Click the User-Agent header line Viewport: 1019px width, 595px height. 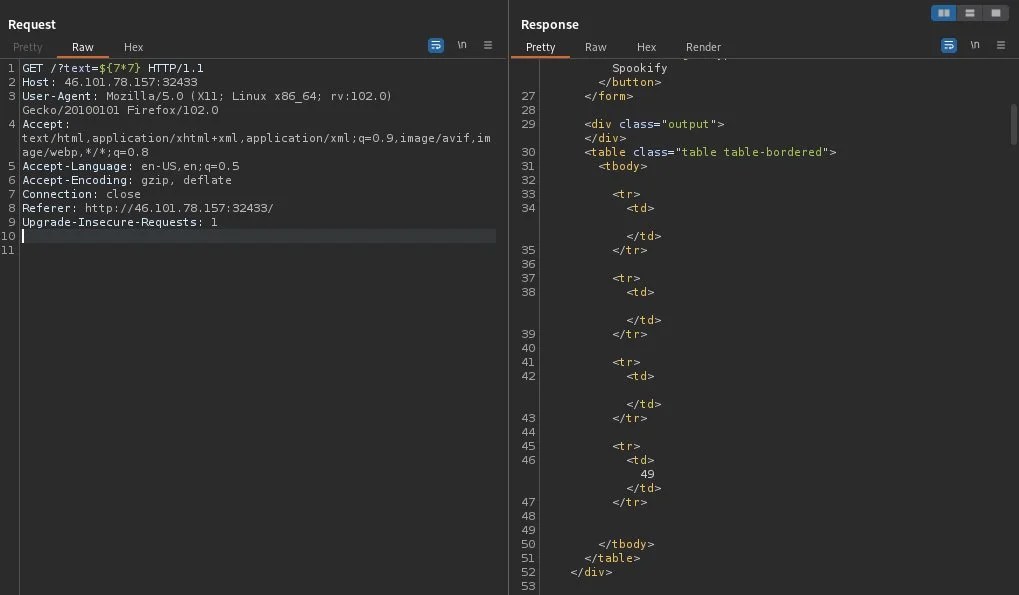[207, 96]
